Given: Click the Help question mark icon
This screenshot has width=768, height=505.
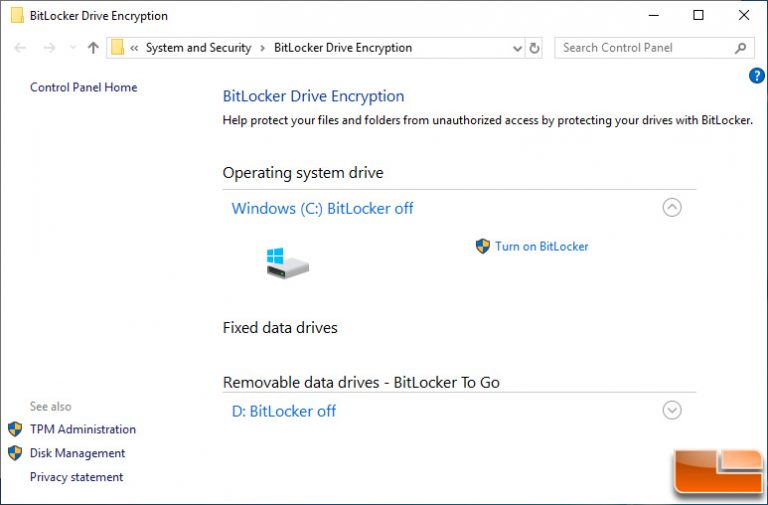Looking at the screenshot, I should click(757, 75).
